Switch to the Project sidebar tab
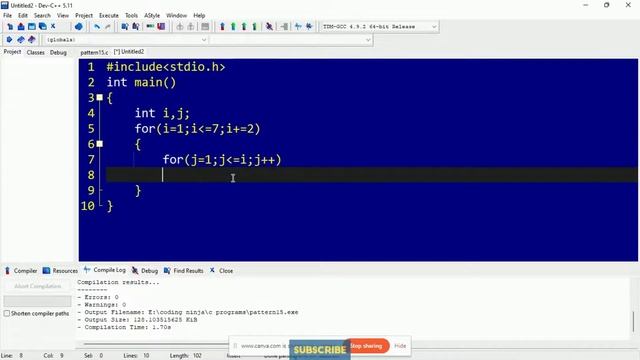This screenshot has height=360, width=640. click(x=12, y=52)
